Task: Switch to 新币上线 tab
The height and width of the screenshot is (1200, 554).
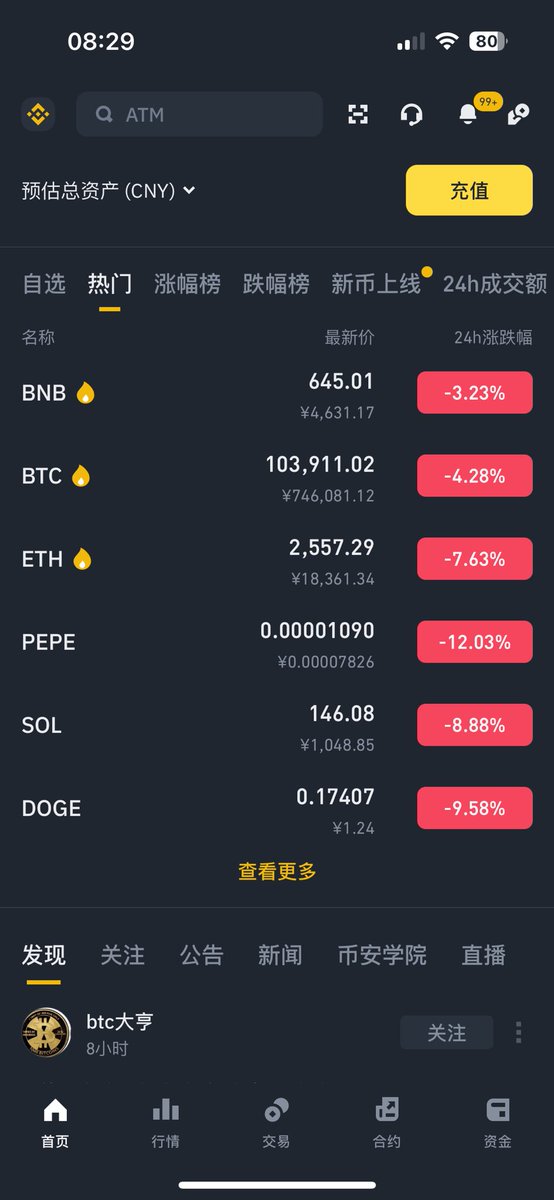Action: coord(376,284)
